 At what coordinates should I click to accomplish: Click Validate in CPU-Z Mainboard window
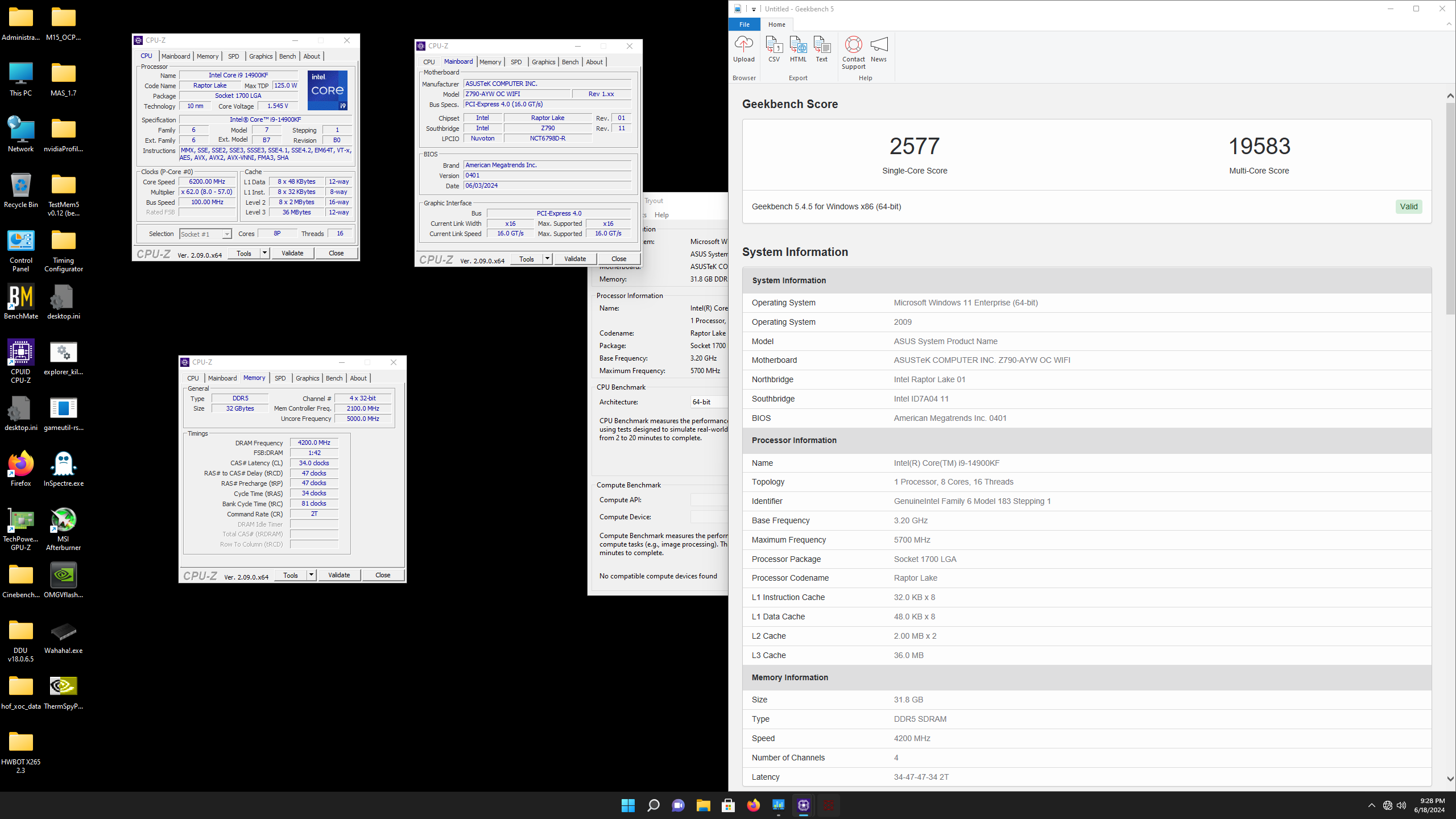click(575, 259)
